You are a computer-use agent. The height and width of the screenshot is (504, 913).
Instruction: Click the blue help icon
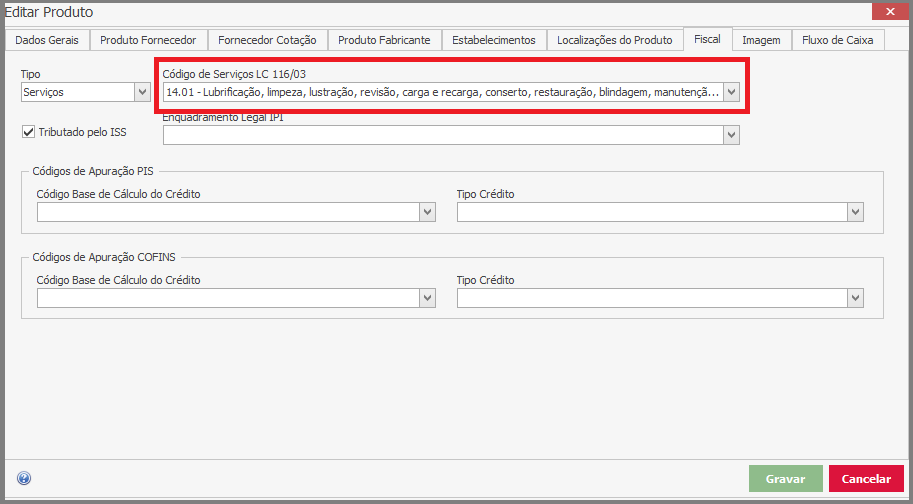pyautogui.click(x=24, y=479)
